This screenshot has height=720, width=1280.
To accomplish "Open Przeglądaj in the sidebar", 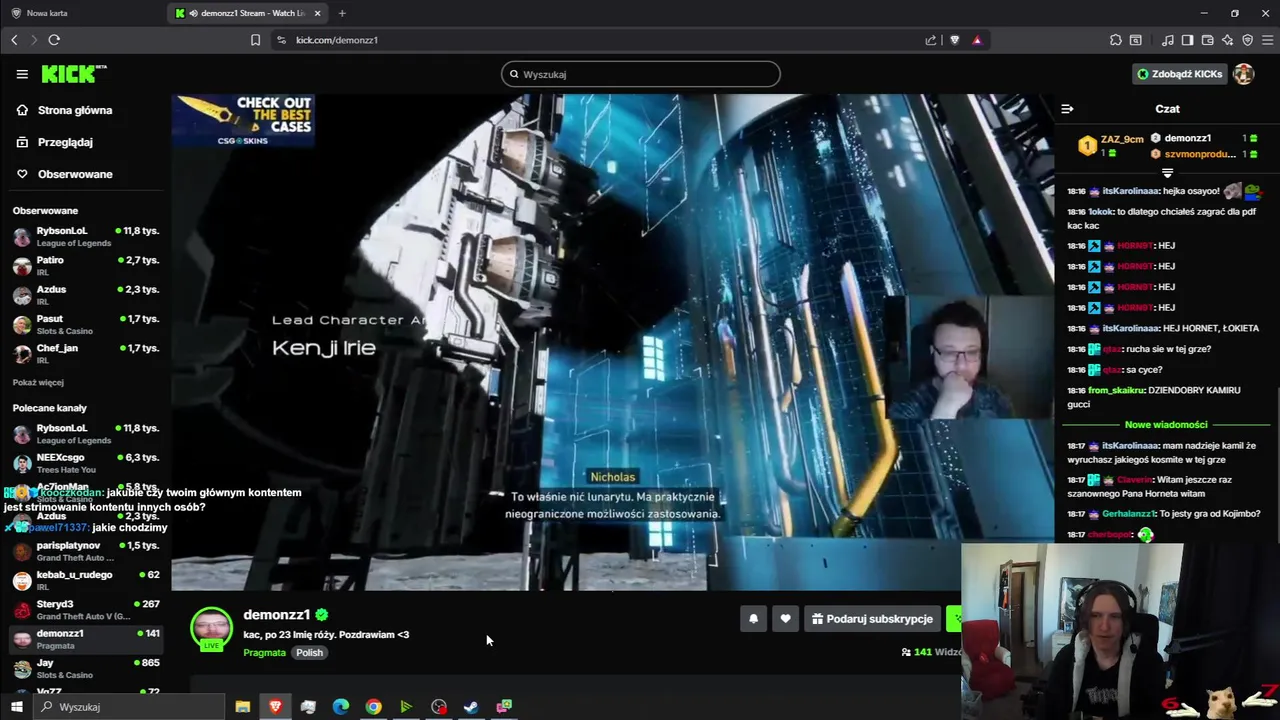I will (x=65, y=142).
